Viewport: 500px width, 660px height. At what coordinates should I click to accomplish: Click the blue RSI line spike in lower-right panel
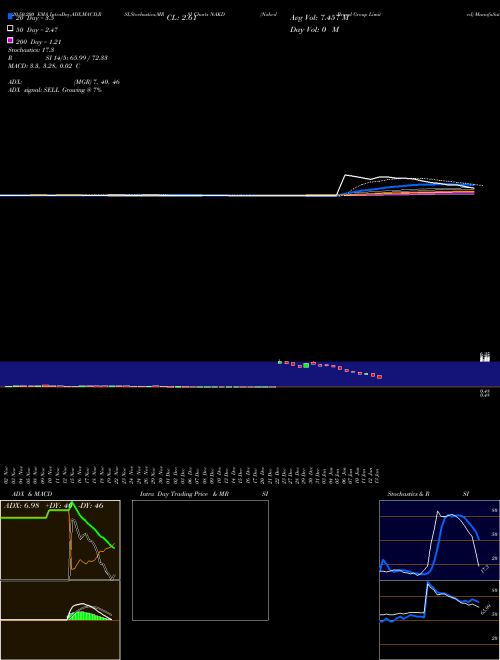pos(428,583)
